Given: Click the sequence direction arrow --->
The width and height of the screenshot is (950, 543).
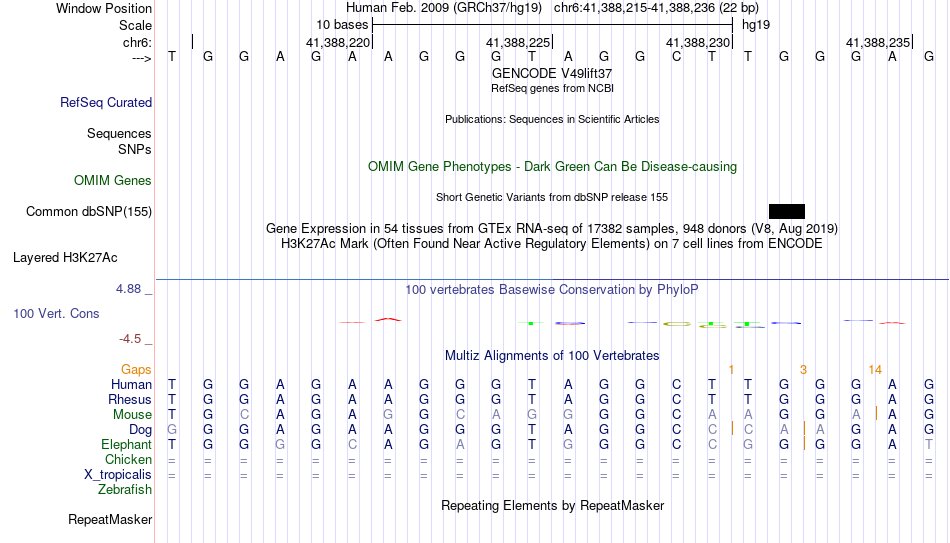Looking at the screenshot, I should [x=142, y=58].
